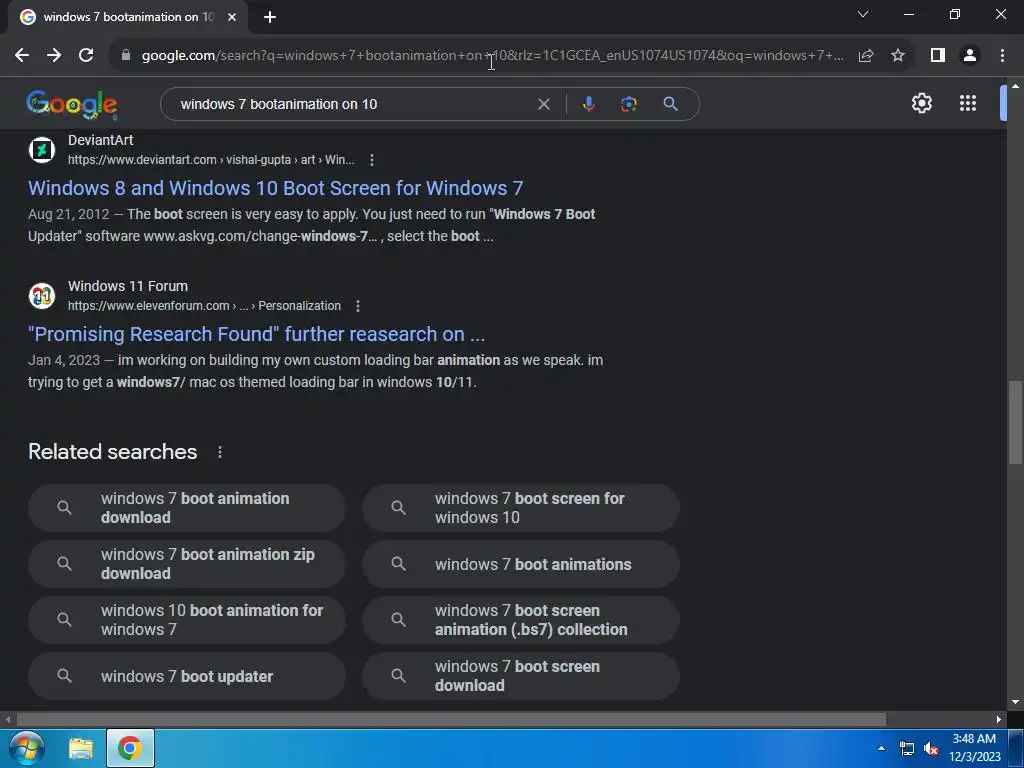The width and height of the screenshot is (1024, 768).
Task: Open the deviantart.com URL breadcrumb
Action: click(211, 160)
